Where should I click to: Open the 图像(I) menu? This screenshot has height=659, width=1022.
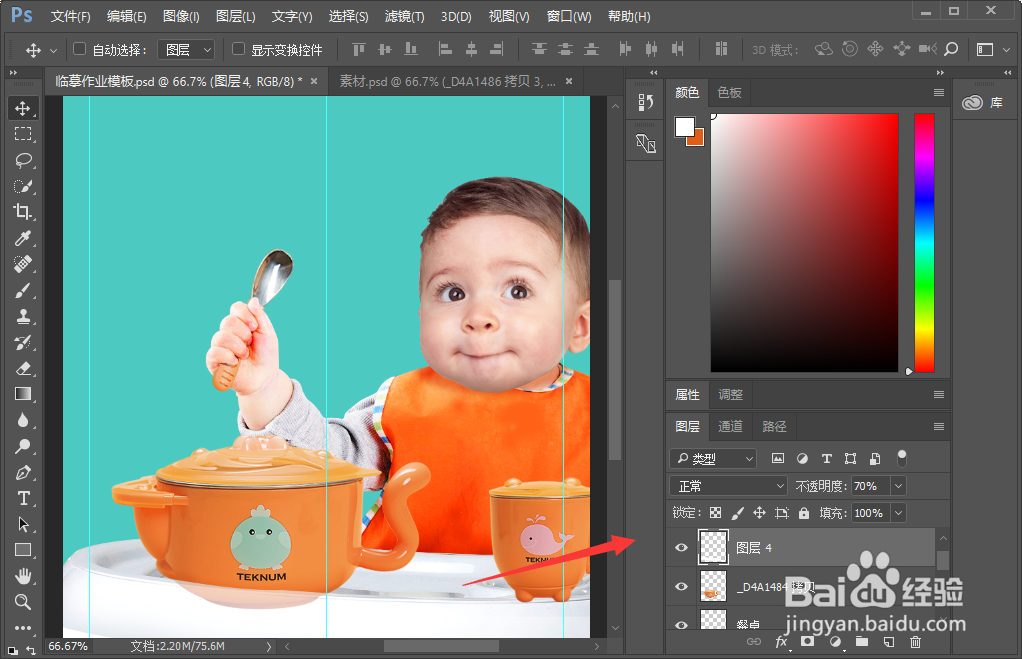tap(181, 16)
